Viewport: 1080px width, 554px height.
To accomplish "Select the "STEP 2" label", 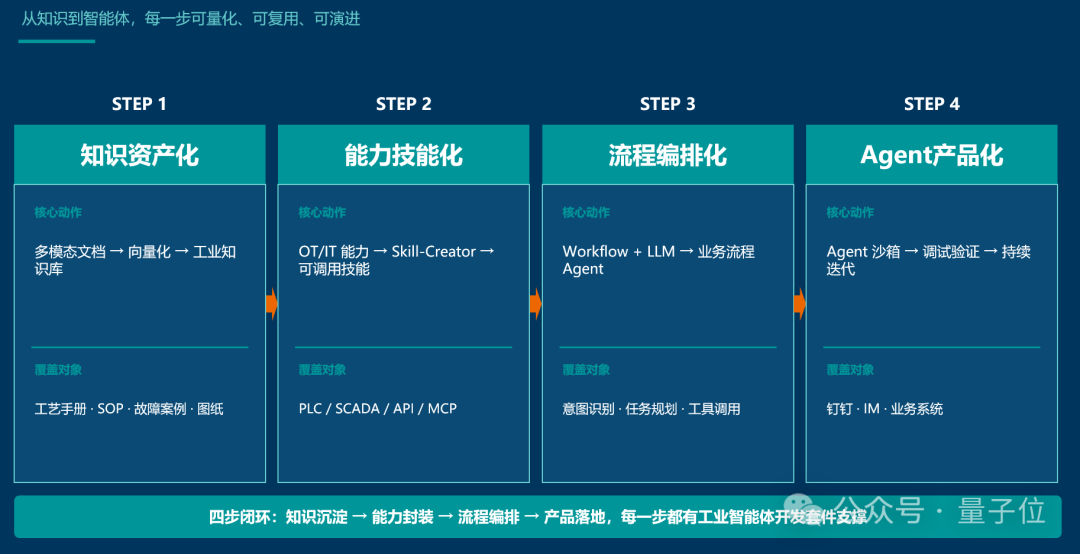I will 404,104.
